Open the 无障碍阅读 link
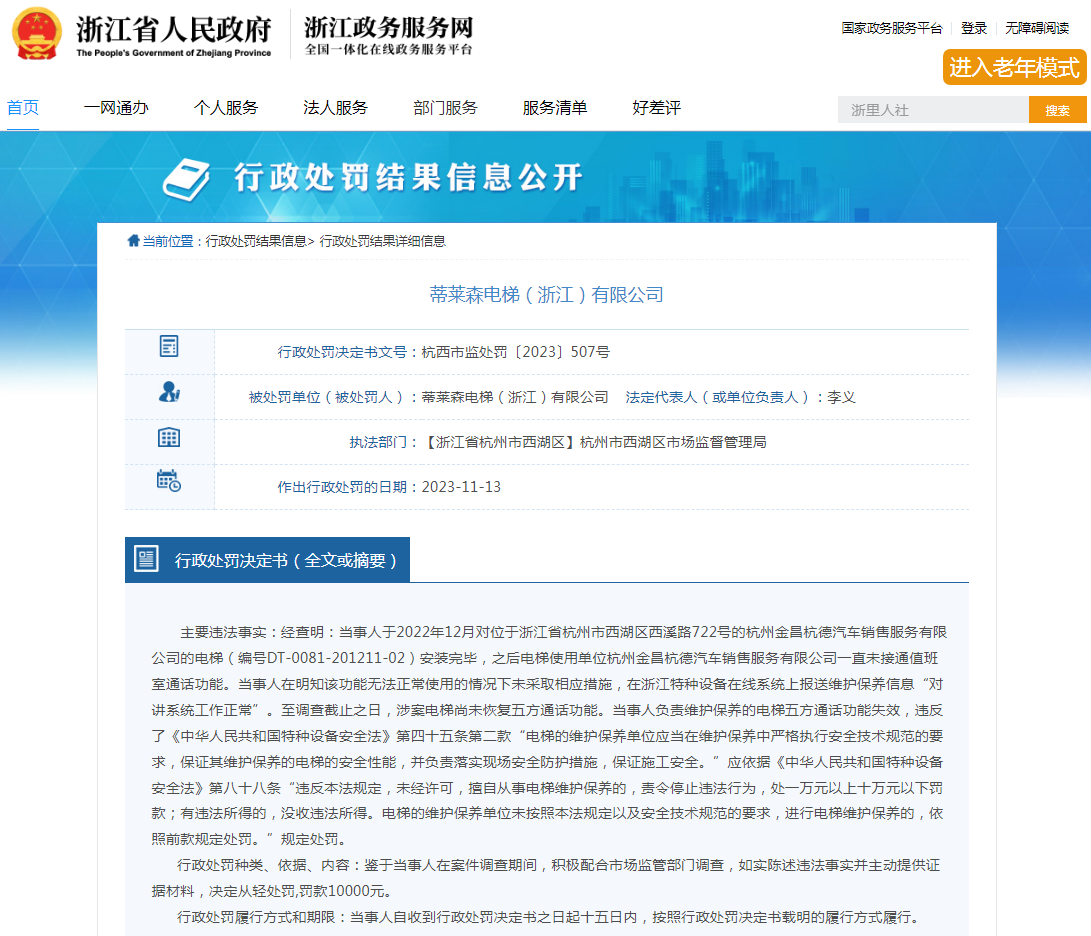The width and height of the screenshot is (1091, 936). click(x=1037, y=28)
